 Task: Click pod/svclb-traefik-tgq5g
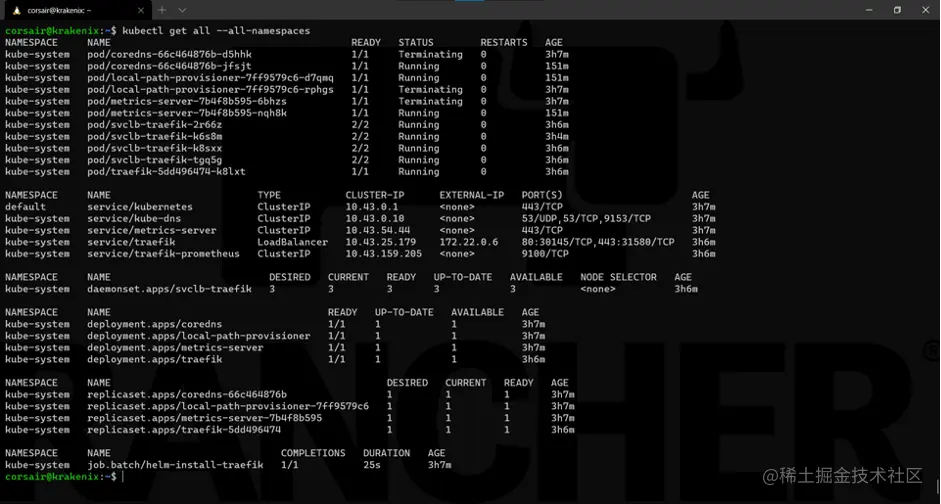click(x=154, y=160)
